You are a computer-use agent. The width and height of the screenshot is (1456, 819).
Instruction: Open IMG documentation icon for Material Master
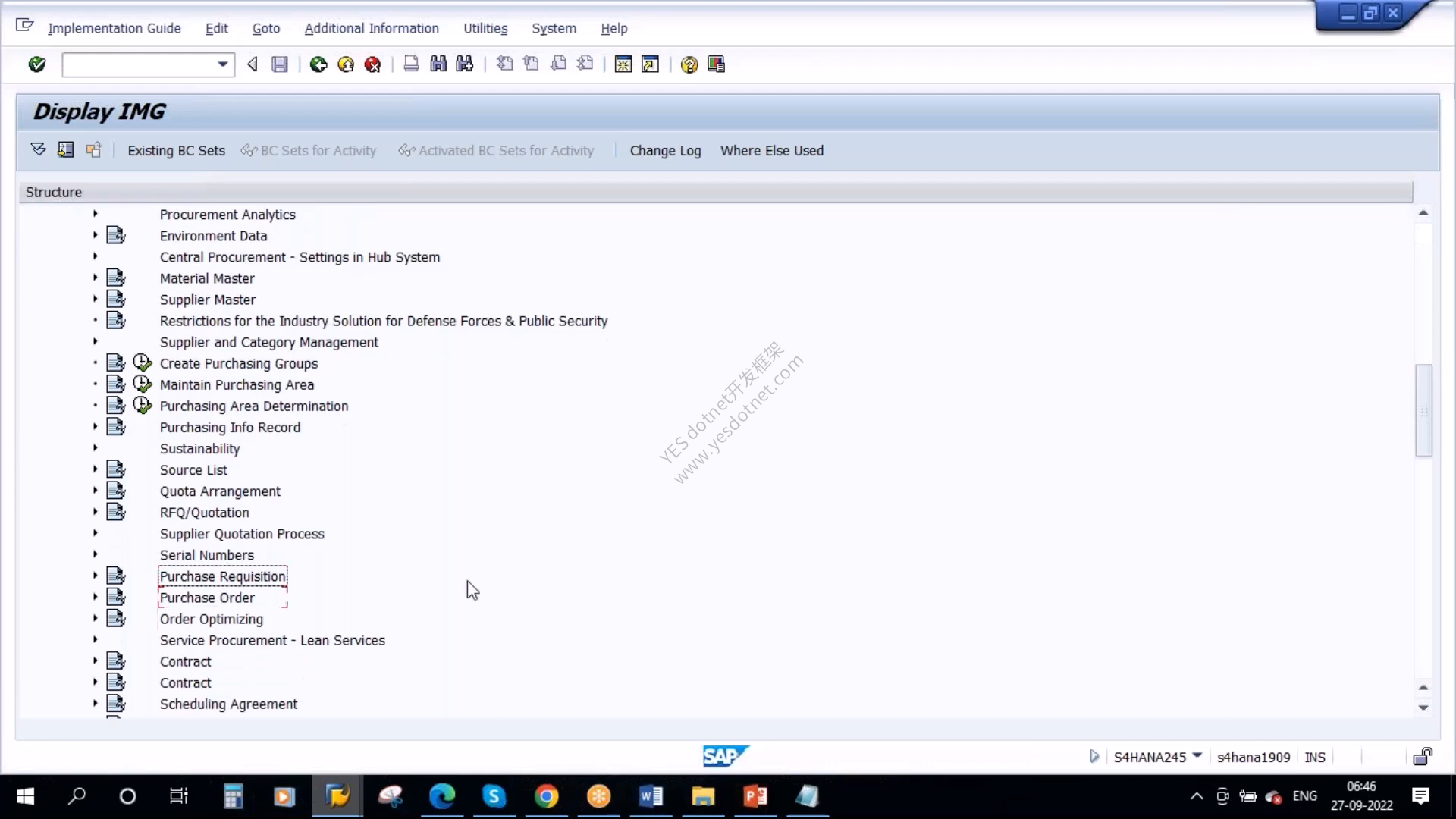point(116,278)
